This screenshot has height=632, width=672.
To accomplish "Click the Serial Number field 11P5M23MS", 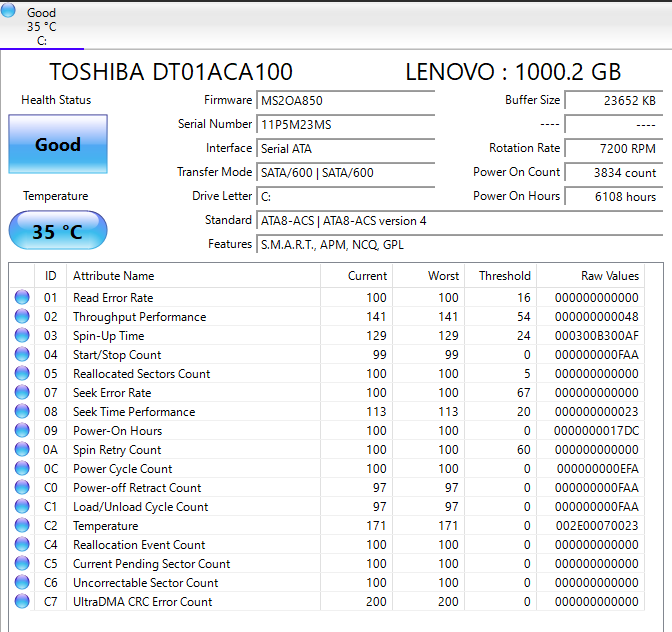I will [x=345, y=125].
